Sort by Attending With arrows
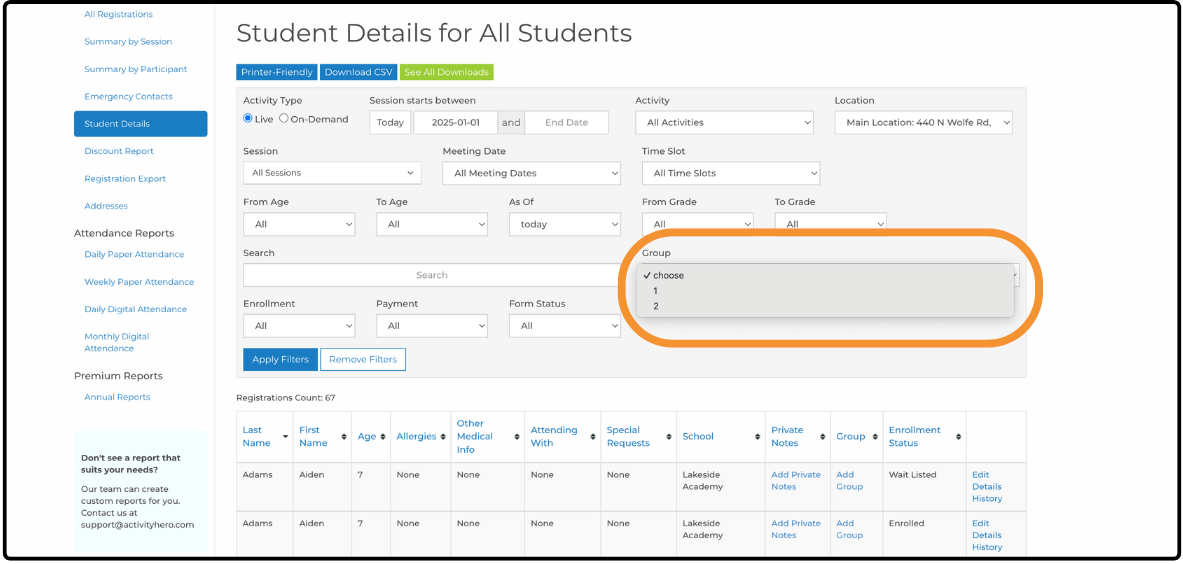 pyautogui.click(x=593, y=437)
